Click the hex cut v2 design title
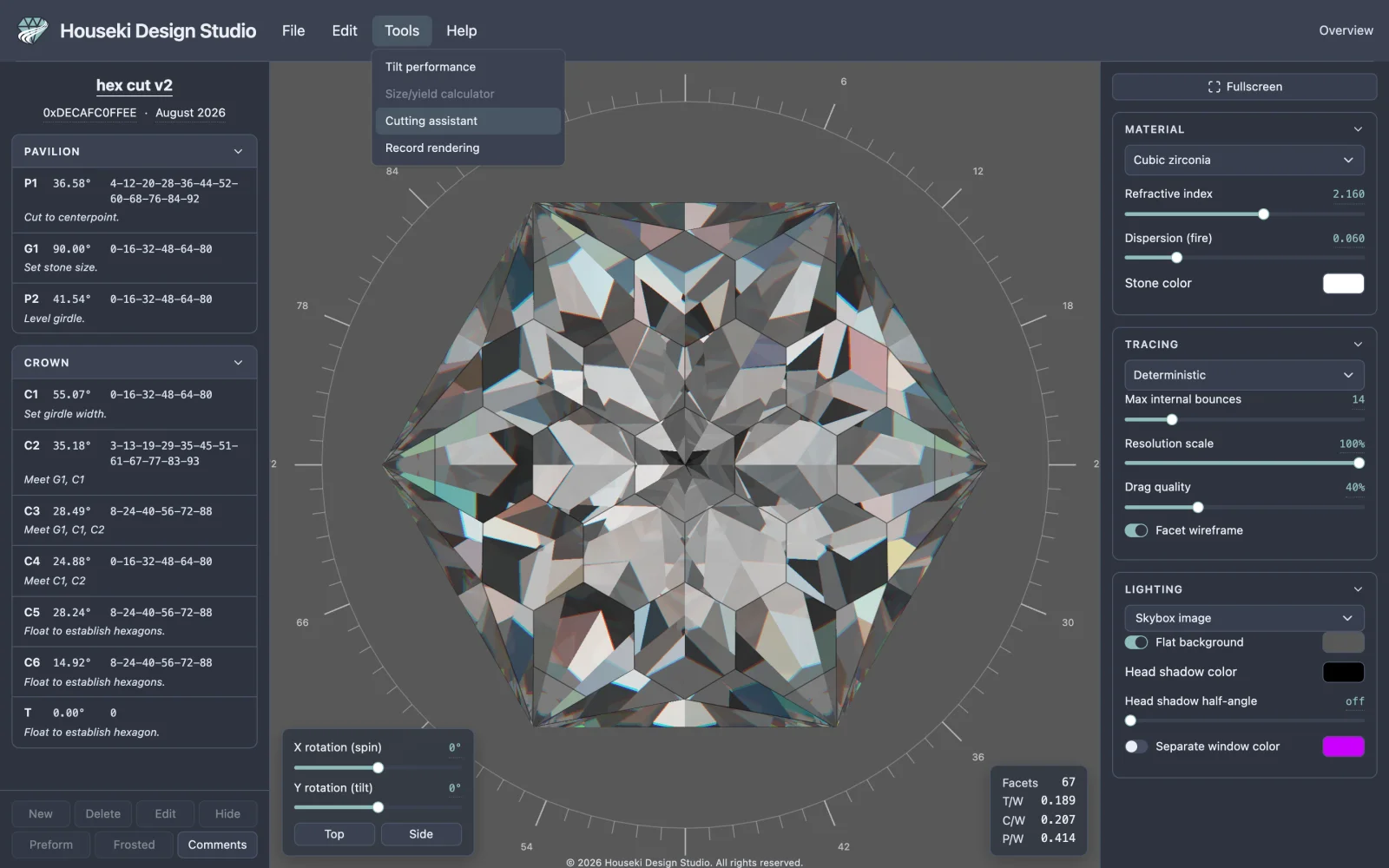 135,85
